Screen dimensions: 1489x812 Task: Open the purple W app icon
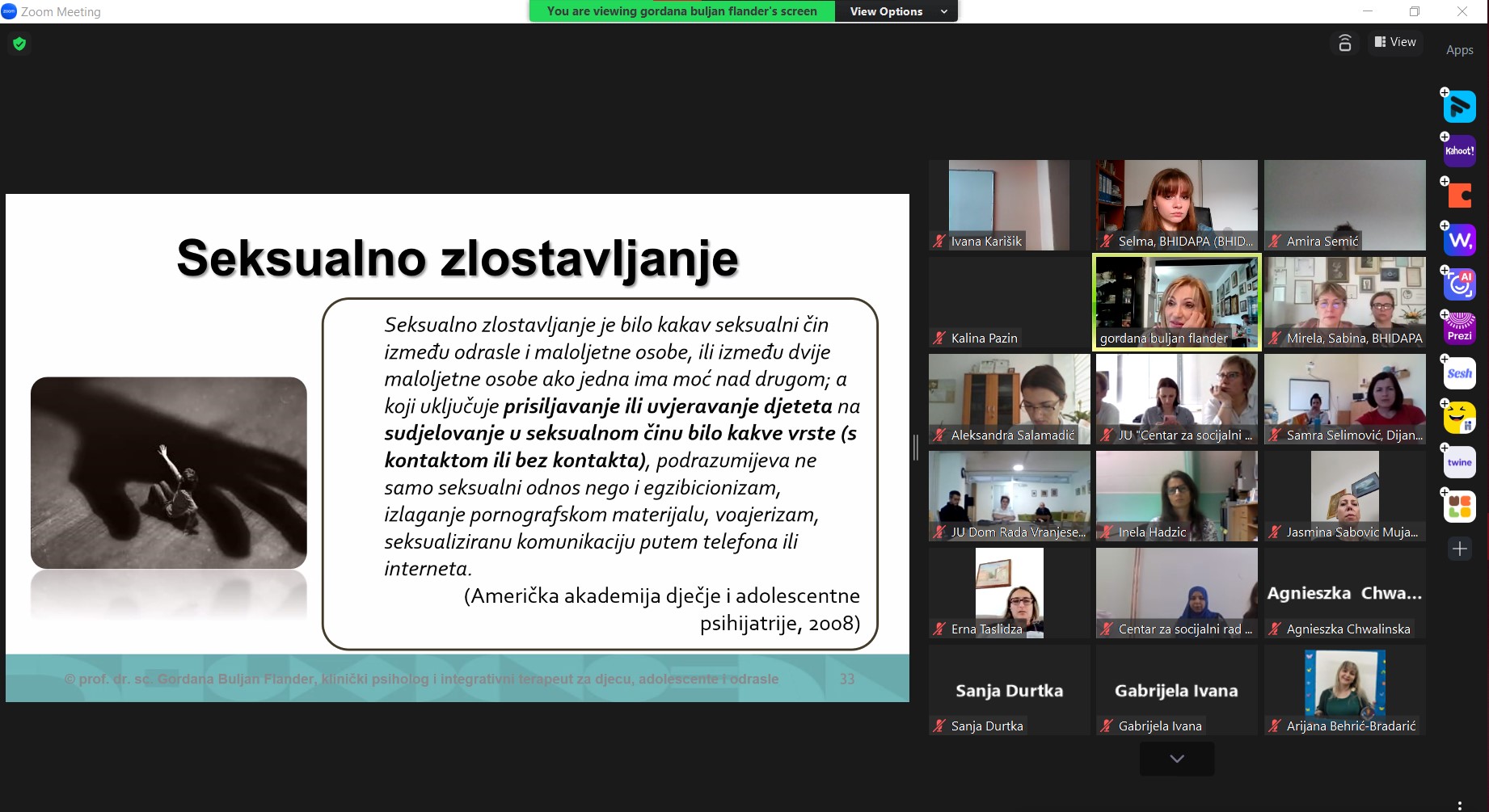tap(1460, 240)
